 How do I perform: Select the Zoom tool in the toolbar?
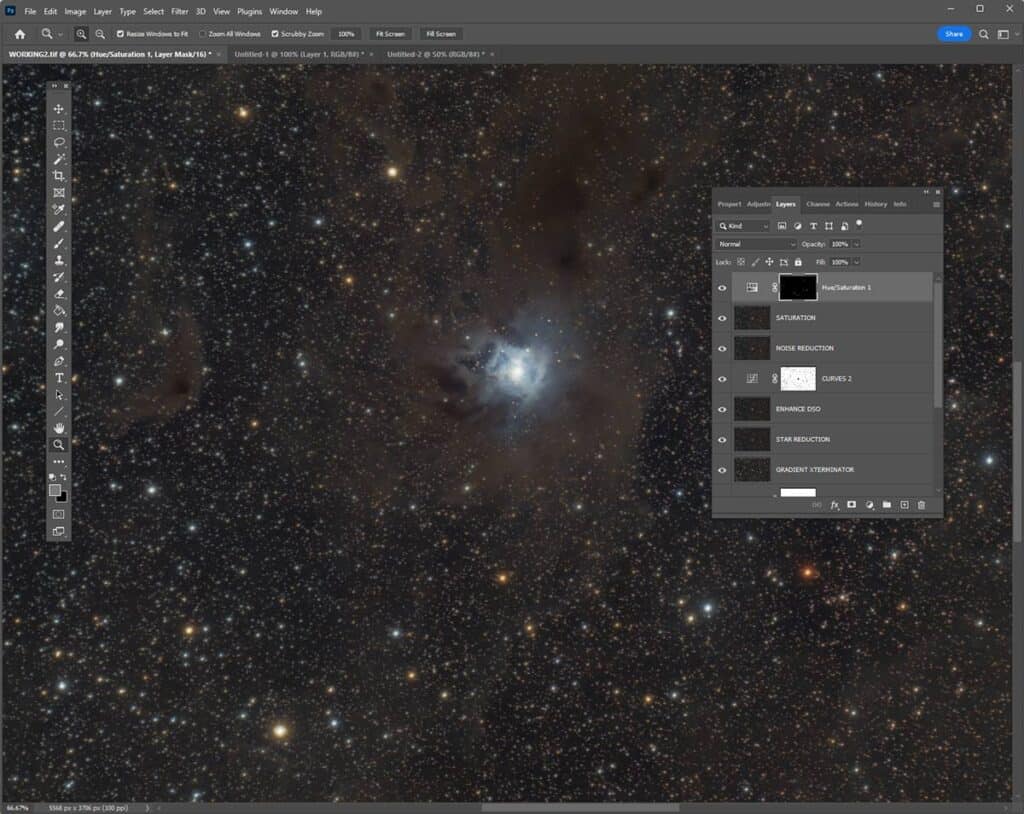click(x=60, y=445)
